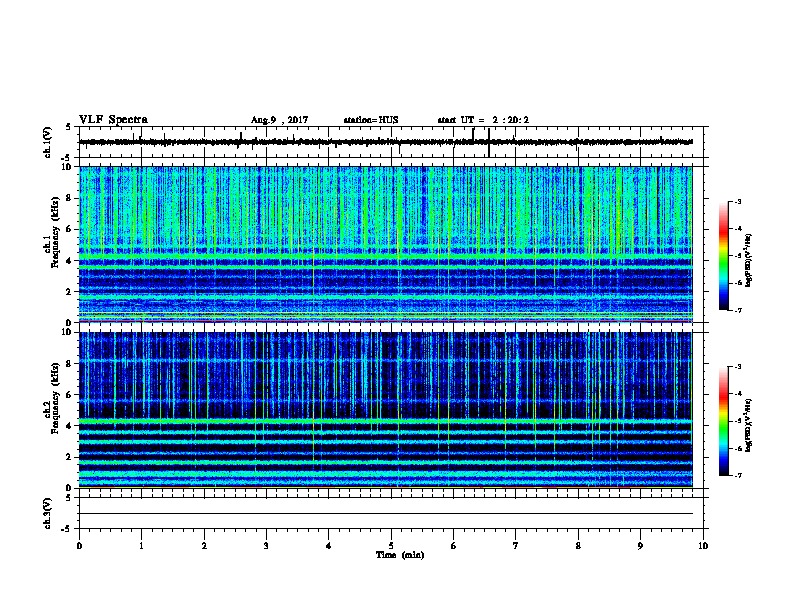This screenshot has height=612, width=792.
Task: Click the large waveform spike near minute 6.5
Action: click(x=489, y=142)
